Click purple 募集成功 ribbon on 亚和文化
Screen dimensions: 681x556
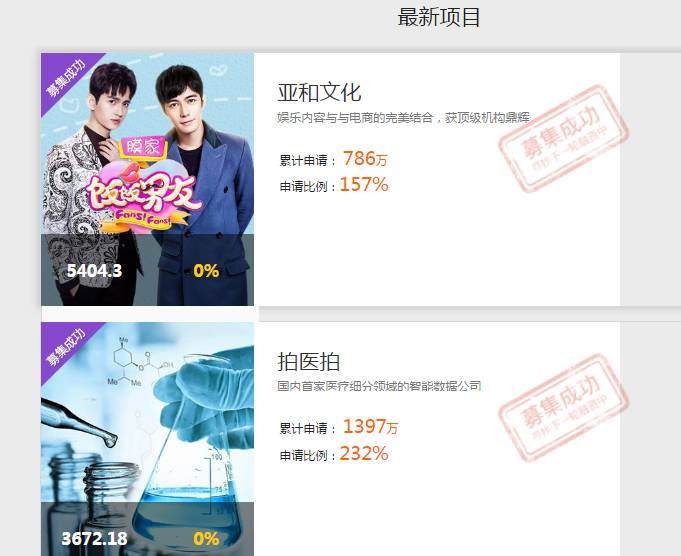pyautogui.click(x=66, y=78)
